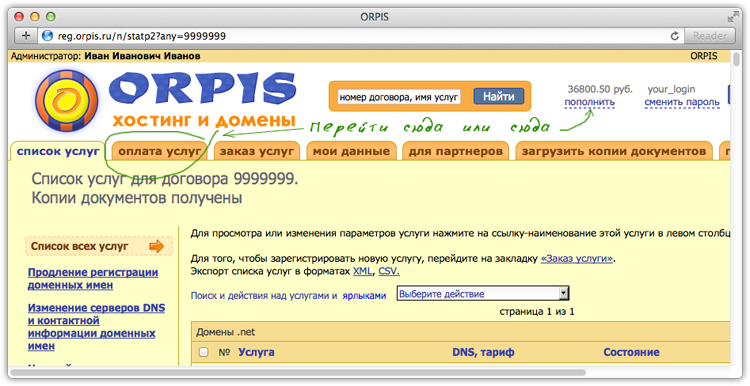Click the address bar URL

(x=142, y=36)
